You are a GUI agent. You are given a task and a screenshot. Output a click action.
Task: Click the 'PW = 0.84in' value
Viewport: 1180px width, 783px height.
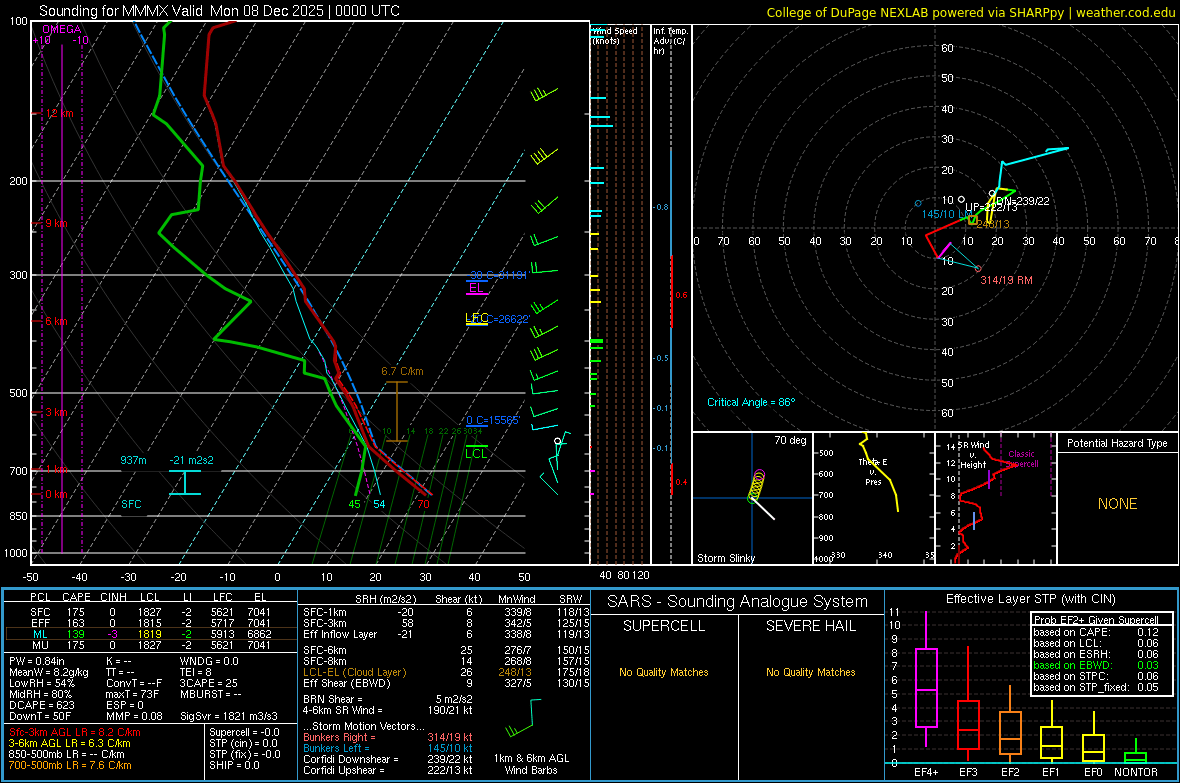click(37, 661)
